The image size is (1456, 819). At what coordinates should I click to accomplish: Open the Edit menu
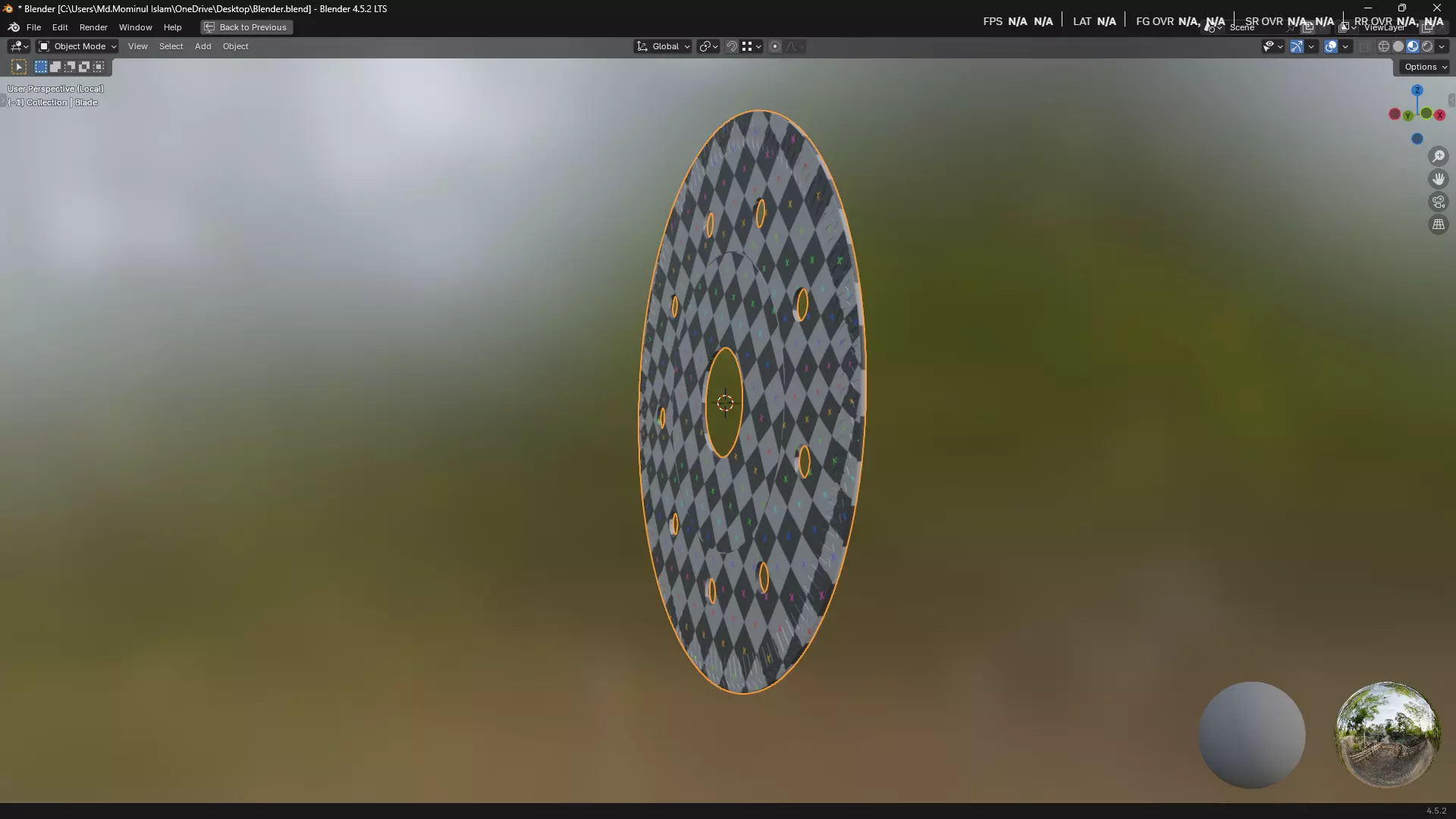click(60, 27)
